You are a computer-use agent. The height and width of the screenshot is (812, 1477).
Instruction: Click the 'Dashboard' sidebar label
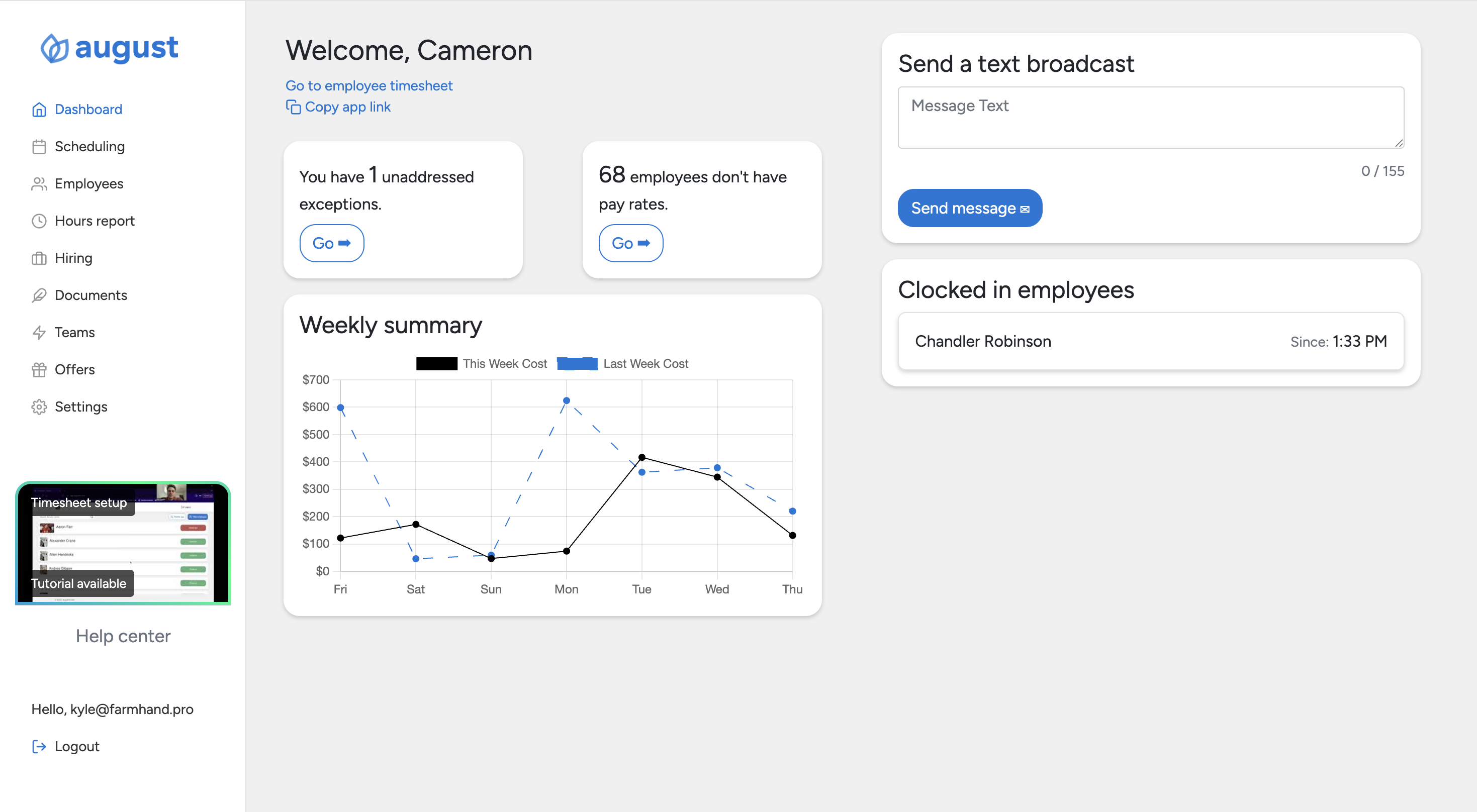(88, 110)
